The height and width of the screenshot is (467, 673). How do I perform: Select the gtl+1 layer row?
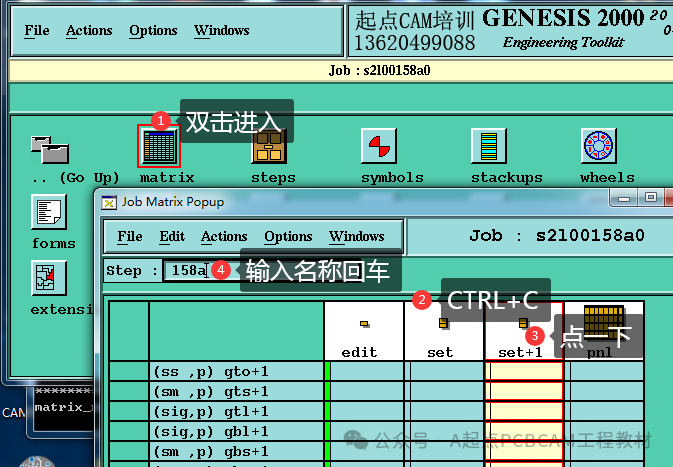coord(236,412)
